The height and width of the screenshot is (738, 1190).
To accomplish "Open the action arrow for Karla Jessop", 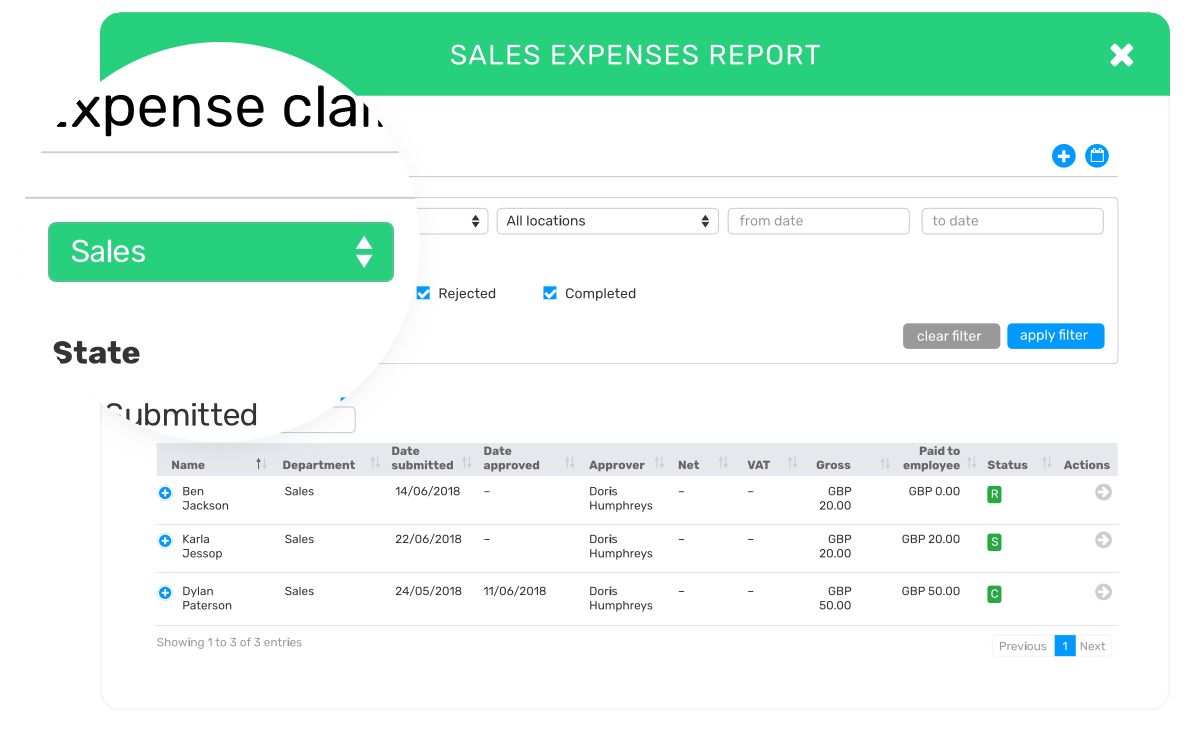I will (x=1103, y=540).
